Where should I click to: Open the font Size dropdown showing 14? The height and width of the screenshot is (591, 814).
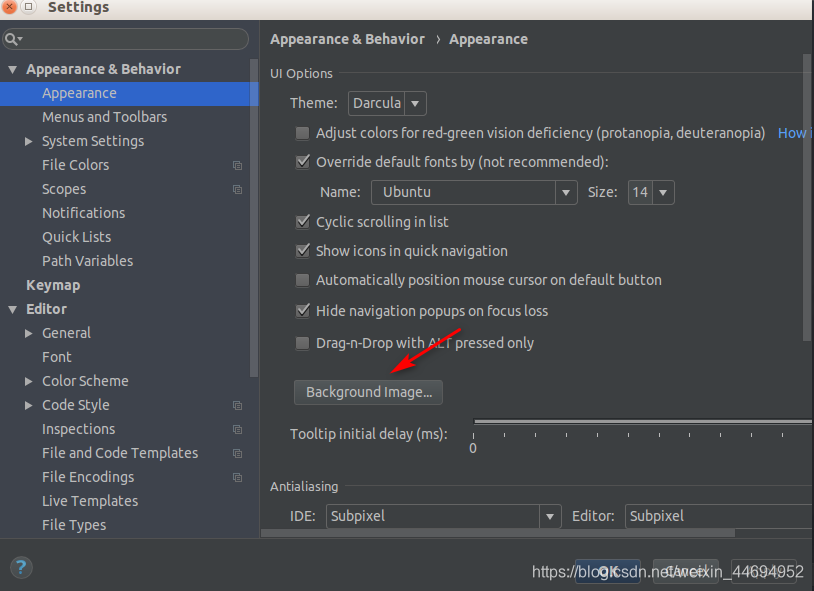651,192
